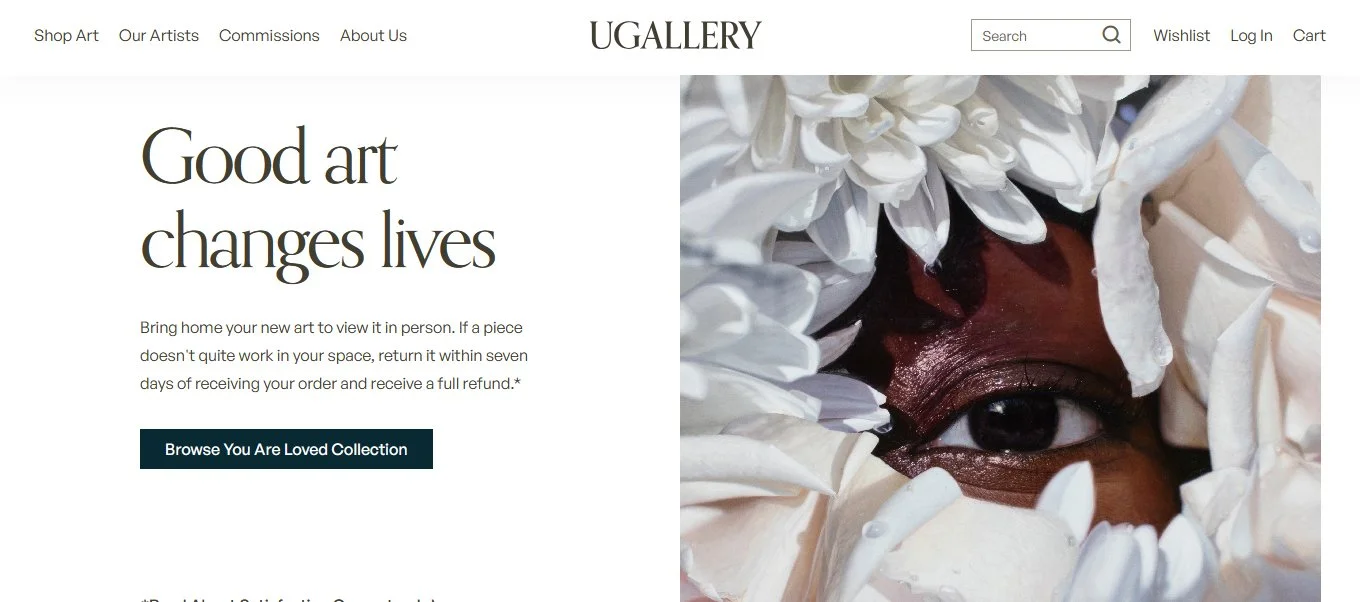1360x602 pixels.
Task: Click the 'receive a full refund' text line
Action: pyautogui.click(x=330, y=383)
